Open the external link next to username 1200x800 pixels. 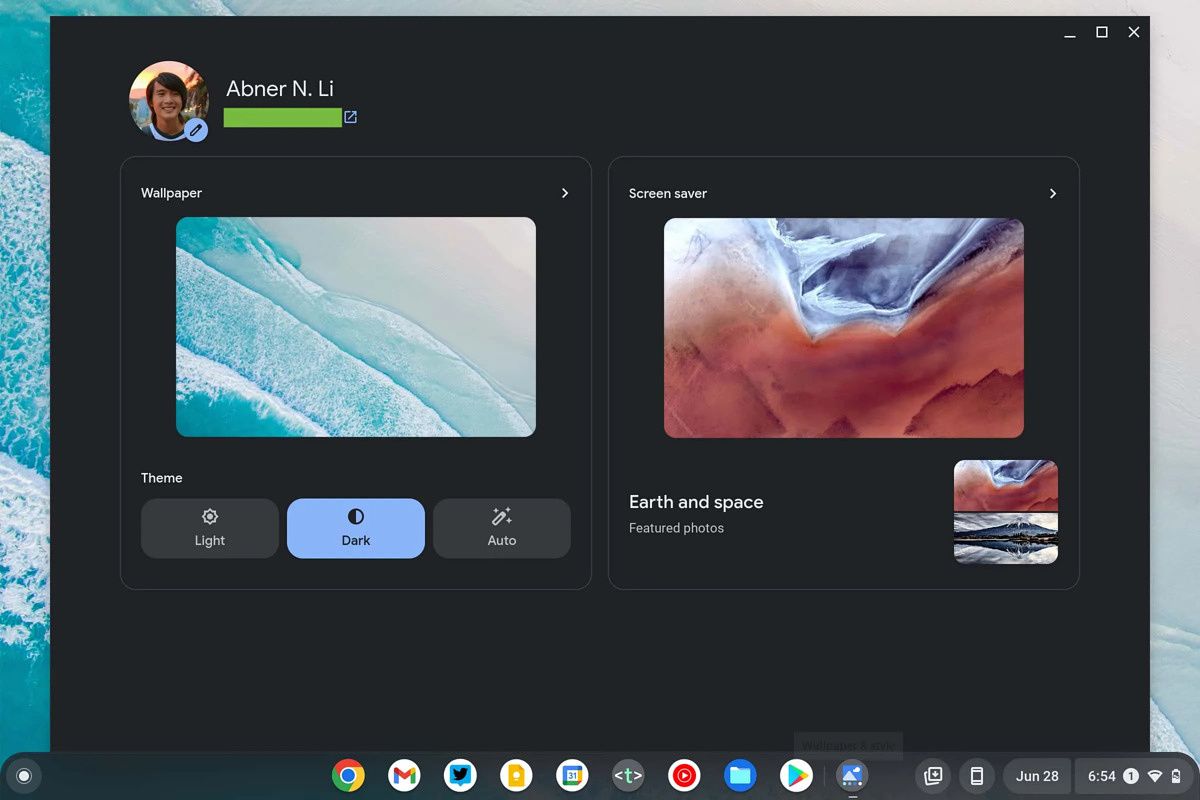click(349, 117)
